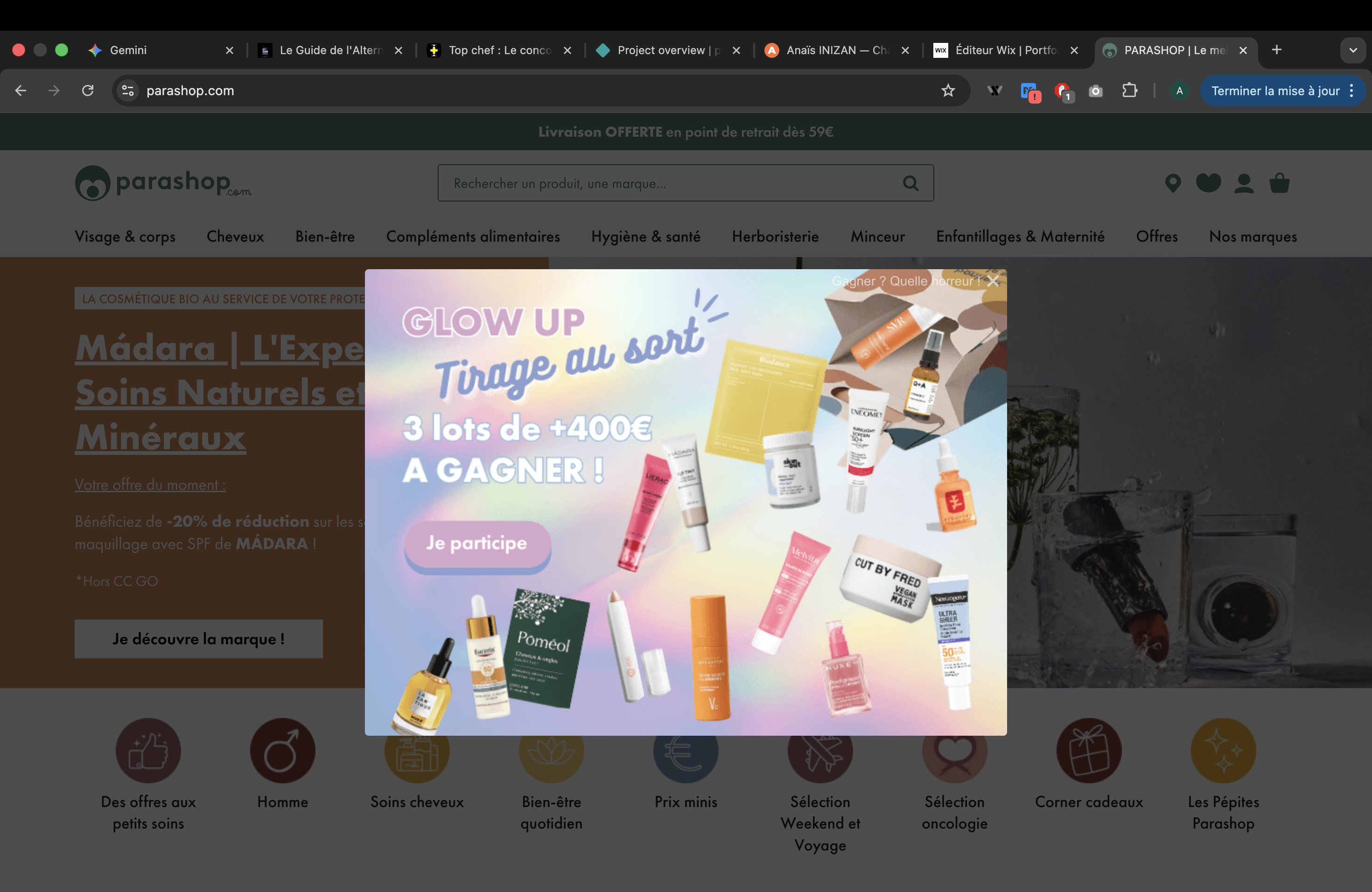Click the Livraison OFFERTE banner text
1372x892 pixels.
point(686,132)
